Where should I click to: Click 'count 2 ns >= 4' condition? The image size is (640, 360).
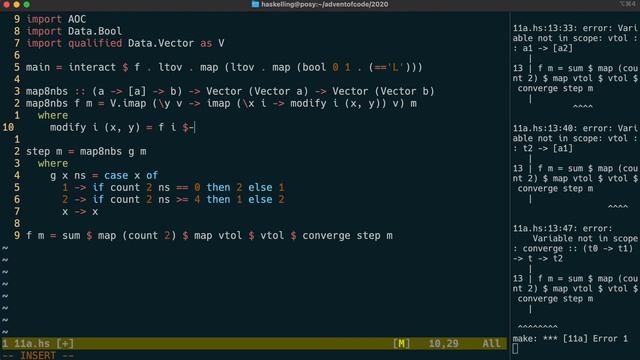click(x=155, y=200)
